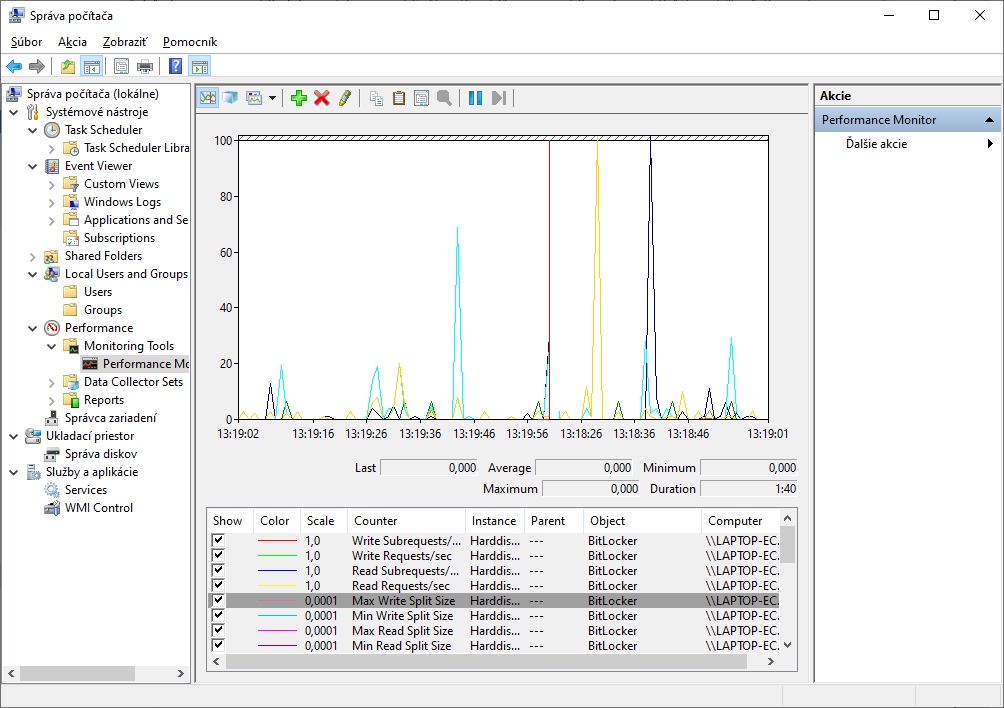Viewport: 1004px width, 708px height.
Task: Open the Zobraziť menu
Action: click(124, 42)
